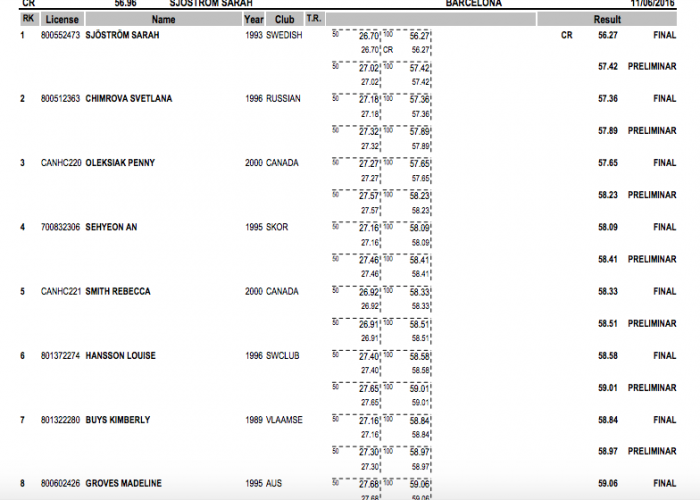The image size is (700, 500).
Task: Select the name OLEKSIAK PENNY
Action: click(120, 162)
